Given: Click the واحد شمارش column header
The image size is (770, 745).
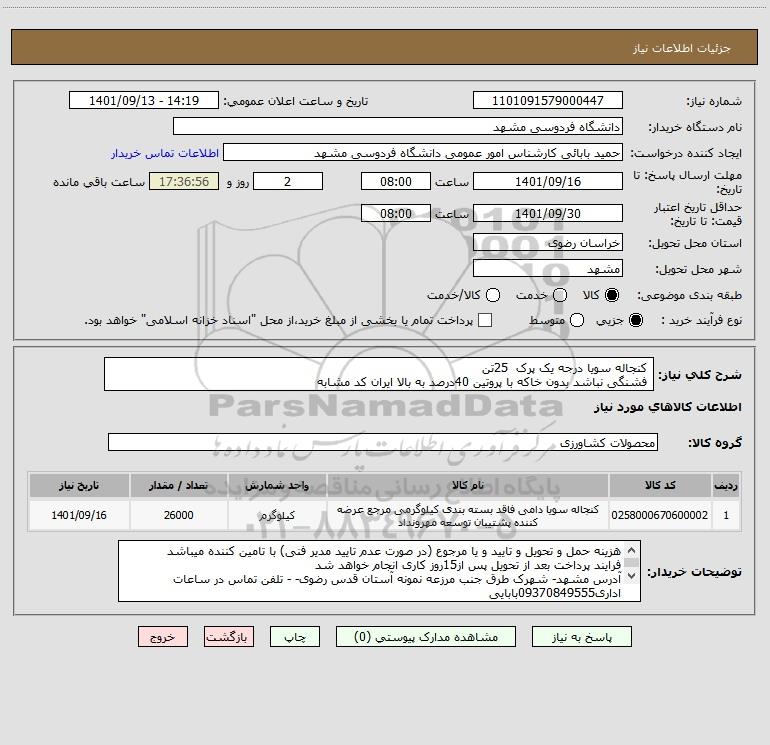Looking at the screenshot, I should pos(277,485).
